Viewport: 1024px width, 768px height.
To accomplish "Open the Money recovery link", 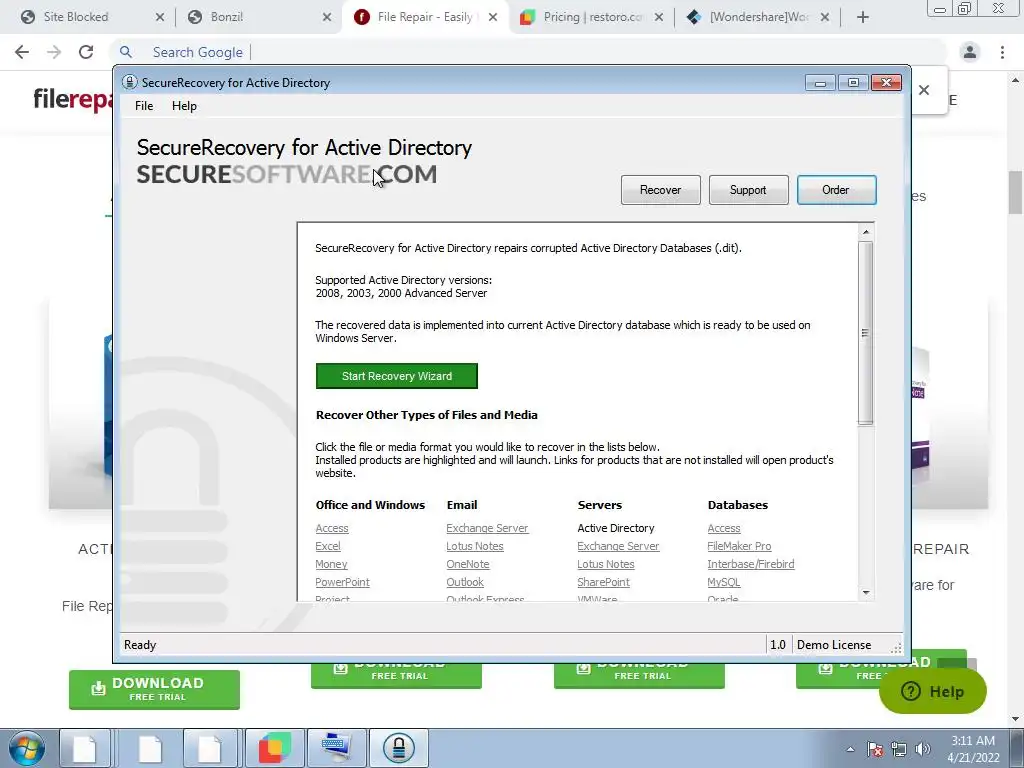I will click(x=331, y=564).
